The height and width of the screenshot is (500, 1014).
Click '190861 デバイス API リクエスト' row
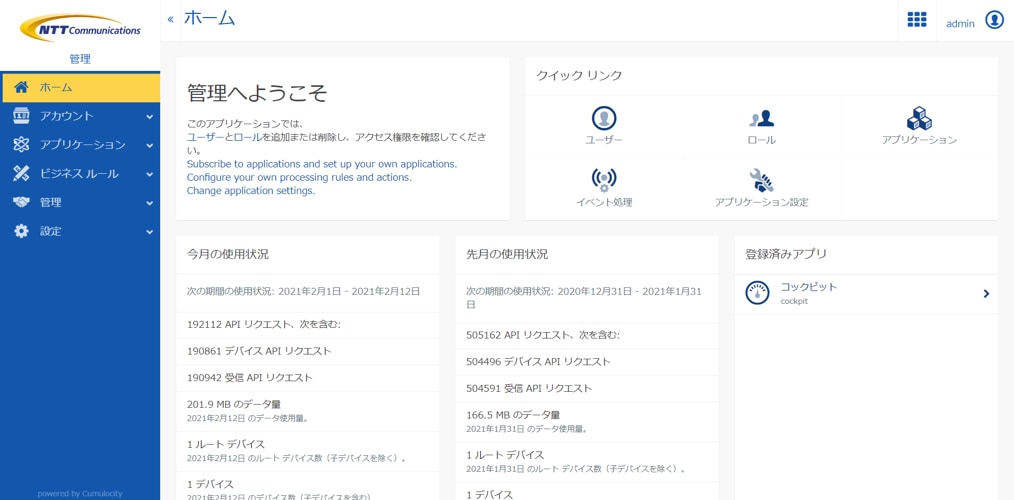point(259,351)
